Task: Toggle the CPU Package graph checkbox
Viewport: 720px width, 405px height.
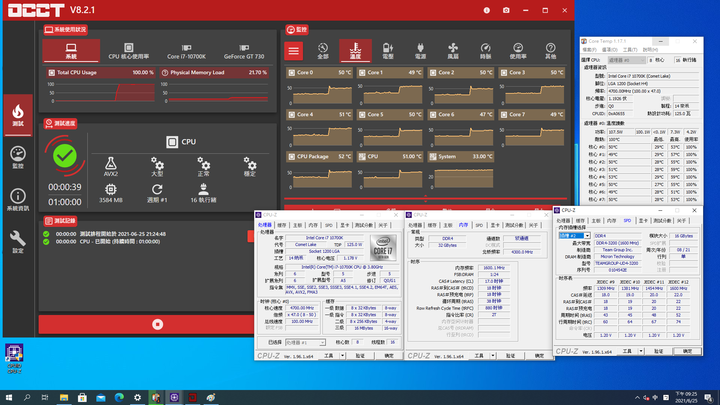Action: (292, 157)
